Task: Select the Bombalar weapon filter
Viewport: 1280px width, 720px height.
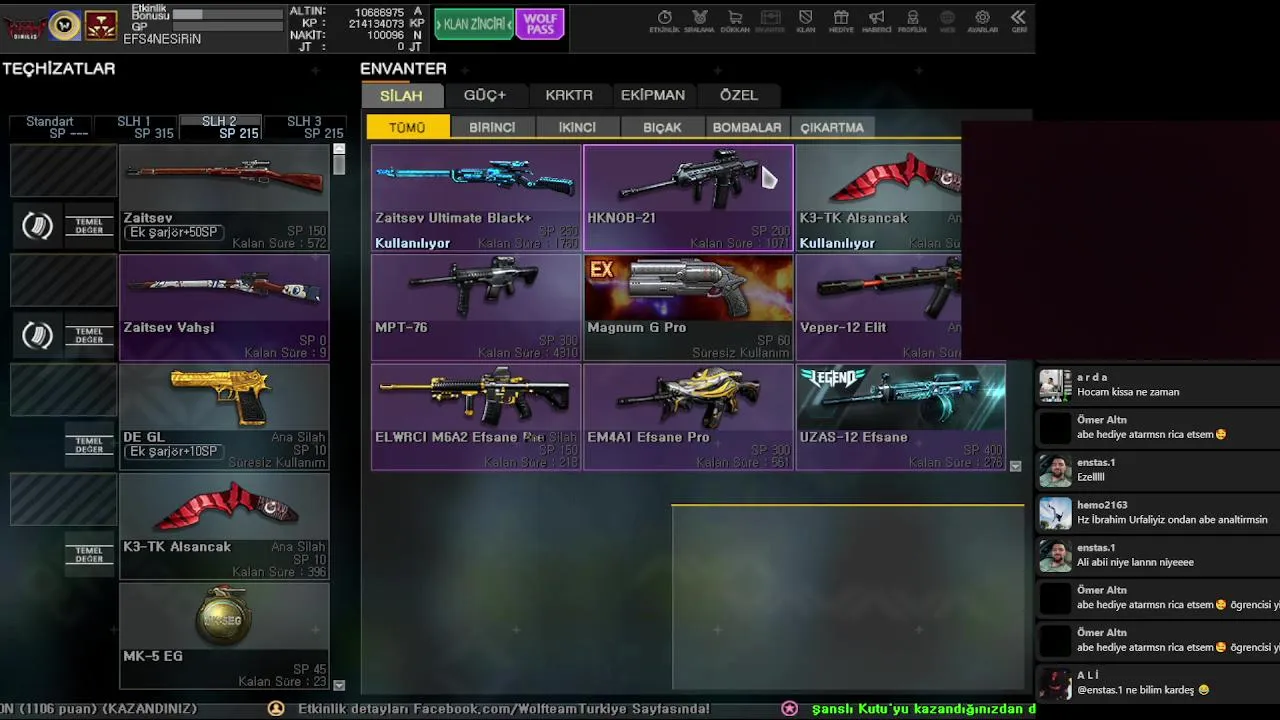Action: pyautogui.click(x=747, y=127)
